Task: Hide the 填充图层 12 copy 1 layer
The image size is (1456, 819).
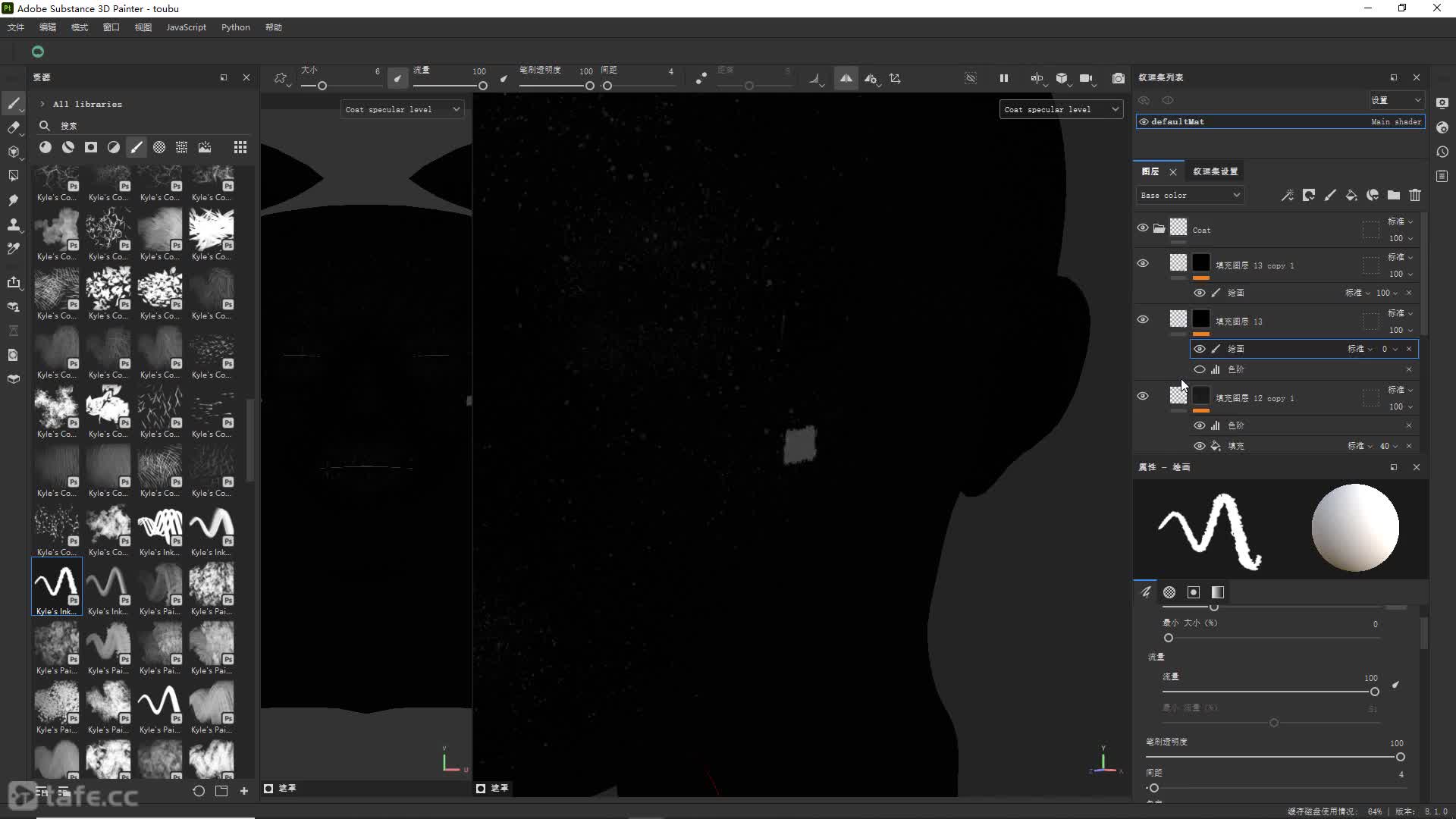Action: coord(1143,397)
